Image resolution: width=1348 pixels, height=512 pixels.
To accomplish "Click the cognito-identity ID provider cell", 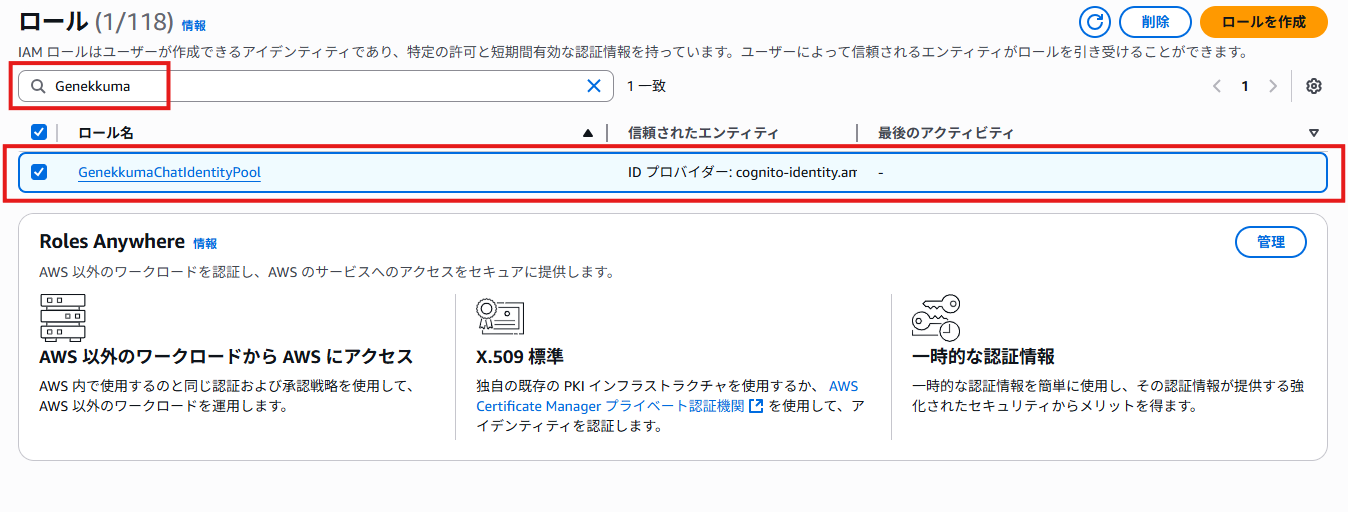I will 742,172.
